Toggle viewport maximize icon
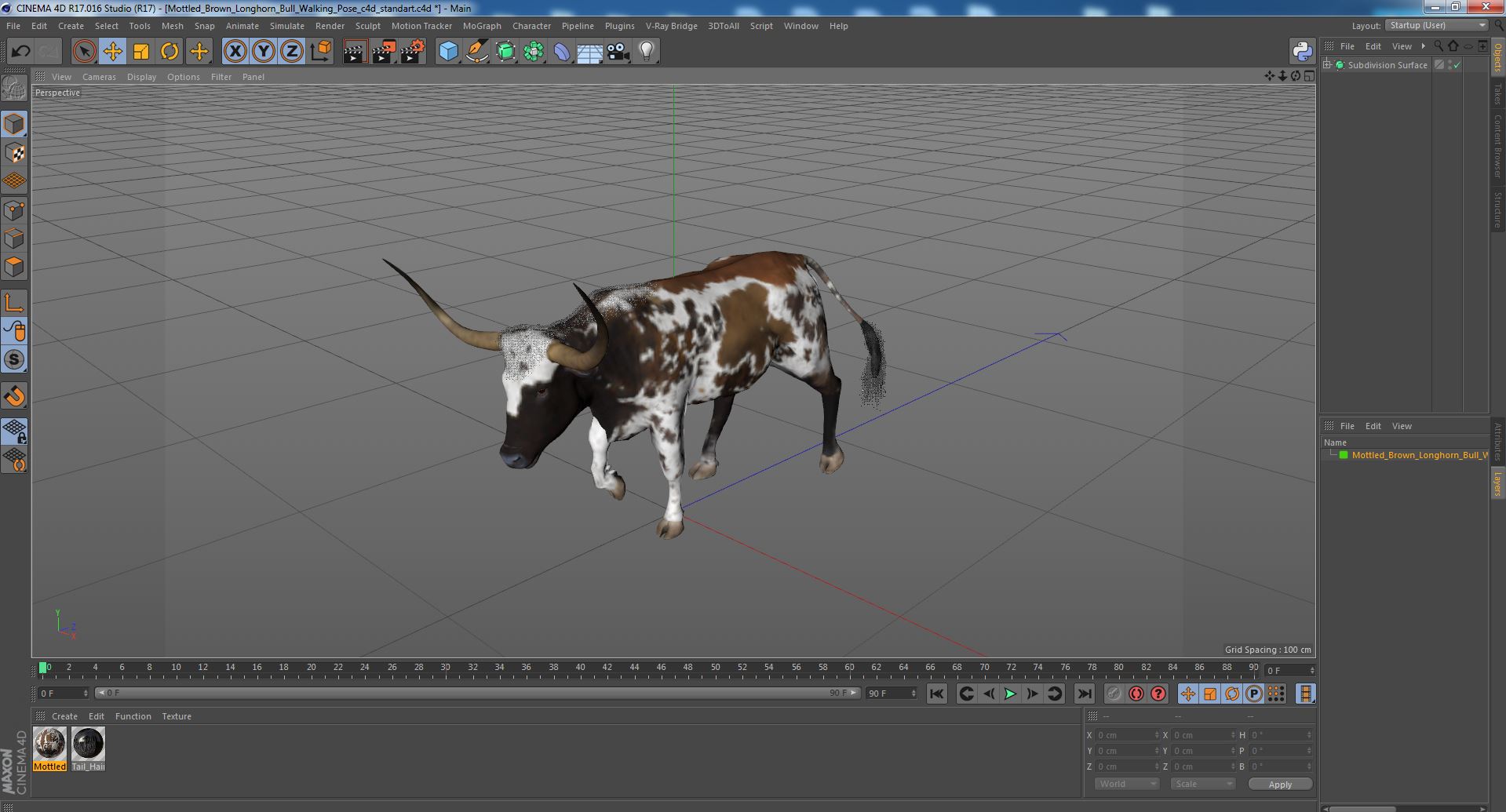The width and height of the screenshot is (1506, 812). [1309, 76]
